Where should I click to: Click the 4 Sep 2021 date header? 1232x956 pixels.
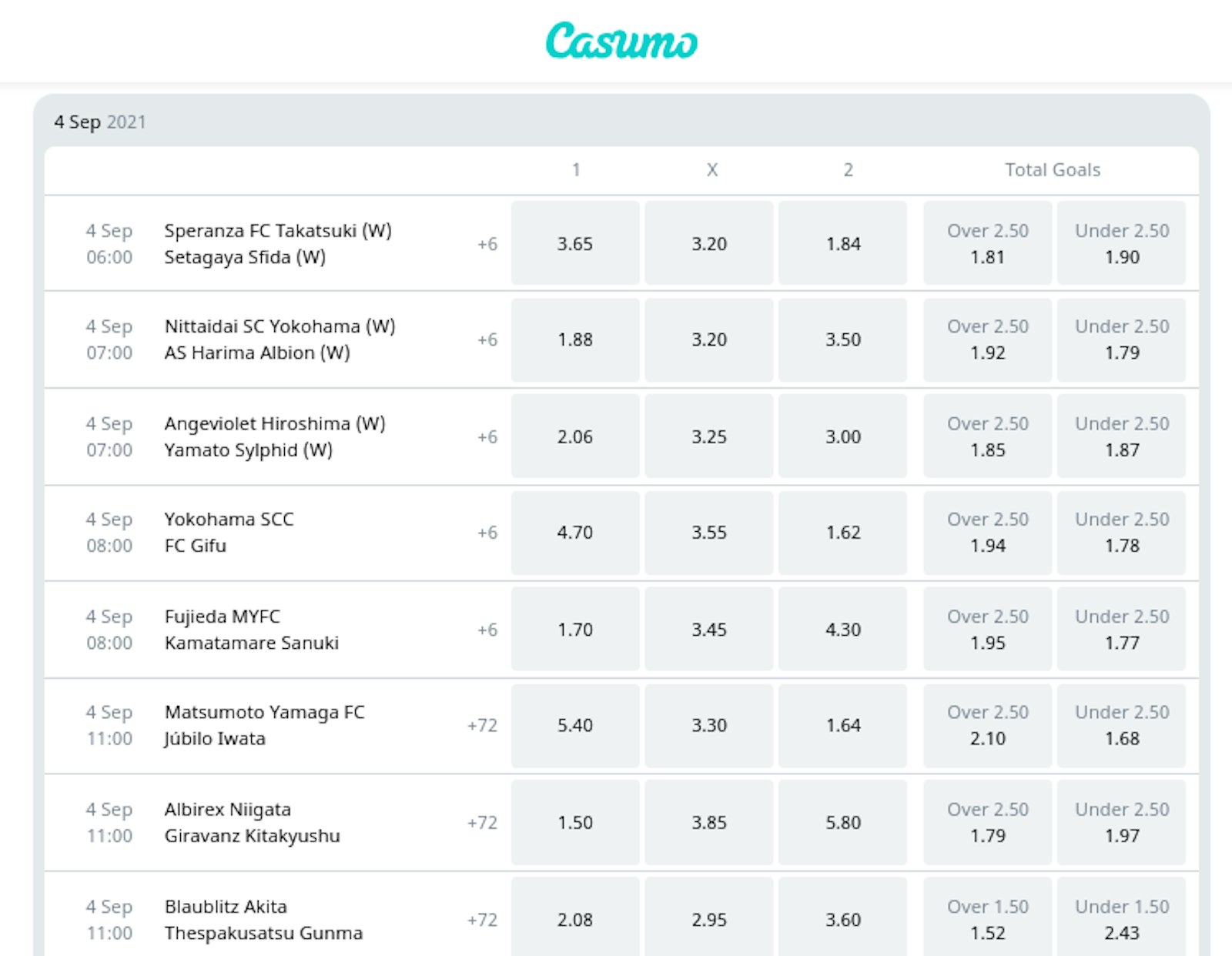pos(100,122)
